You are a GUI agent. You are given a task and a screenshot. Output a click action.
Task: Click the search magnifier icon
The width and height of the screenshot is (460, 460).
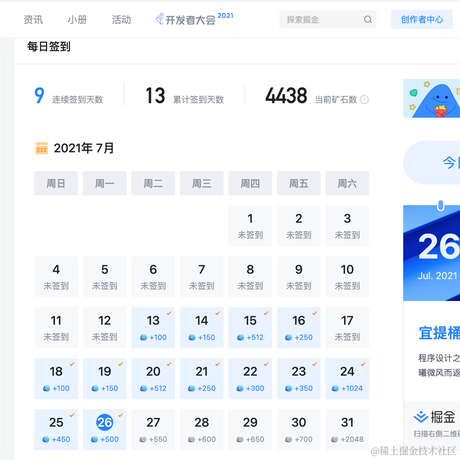368,19
